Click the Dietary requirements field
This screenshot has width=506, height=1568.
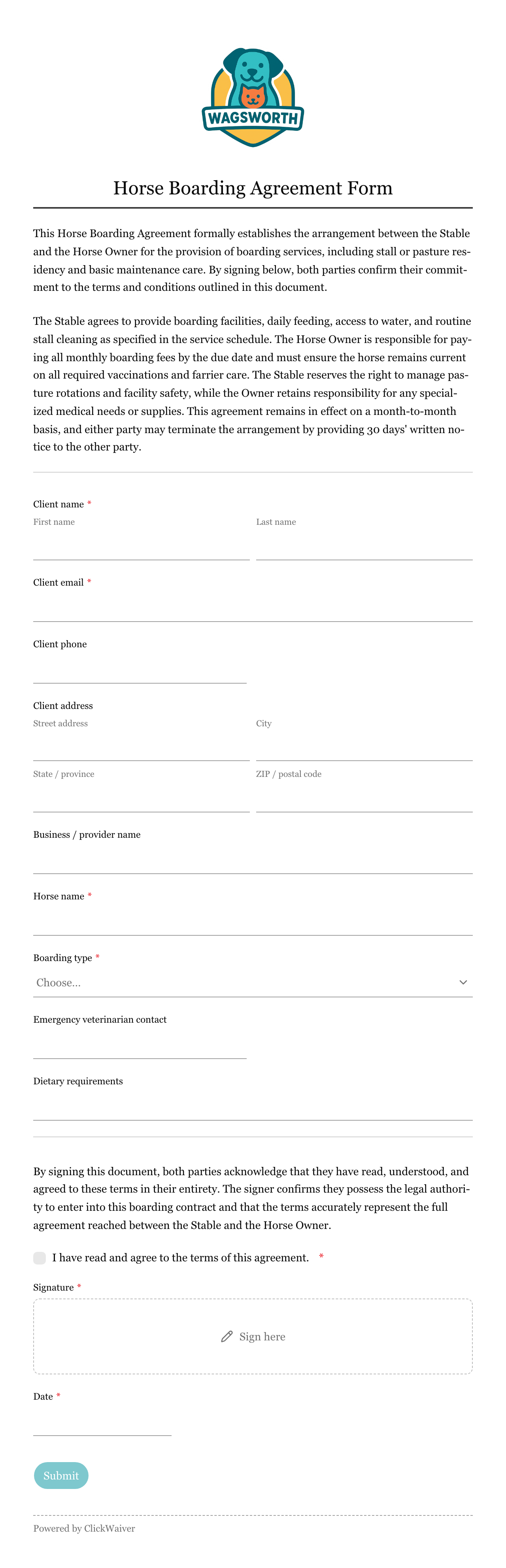pos(253,1106)
